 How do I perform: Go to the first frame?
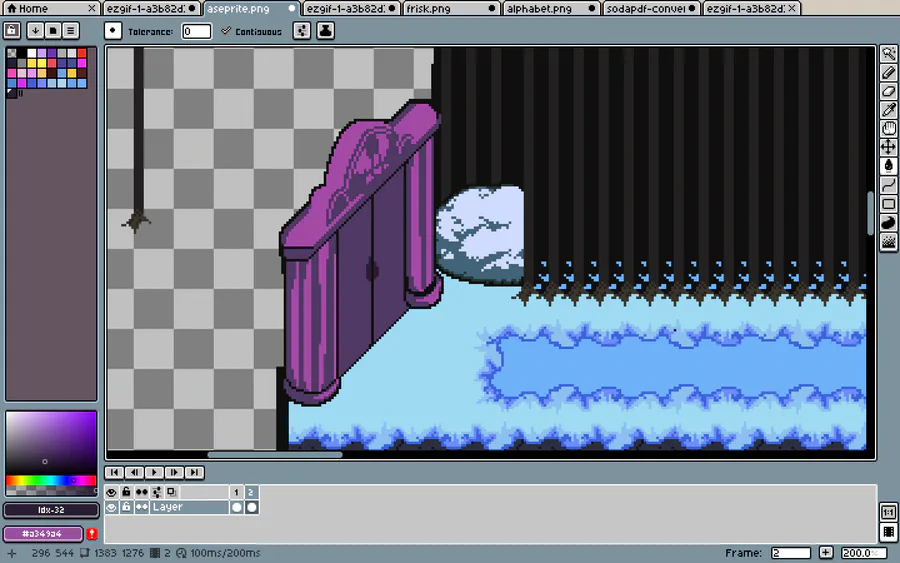114,472
